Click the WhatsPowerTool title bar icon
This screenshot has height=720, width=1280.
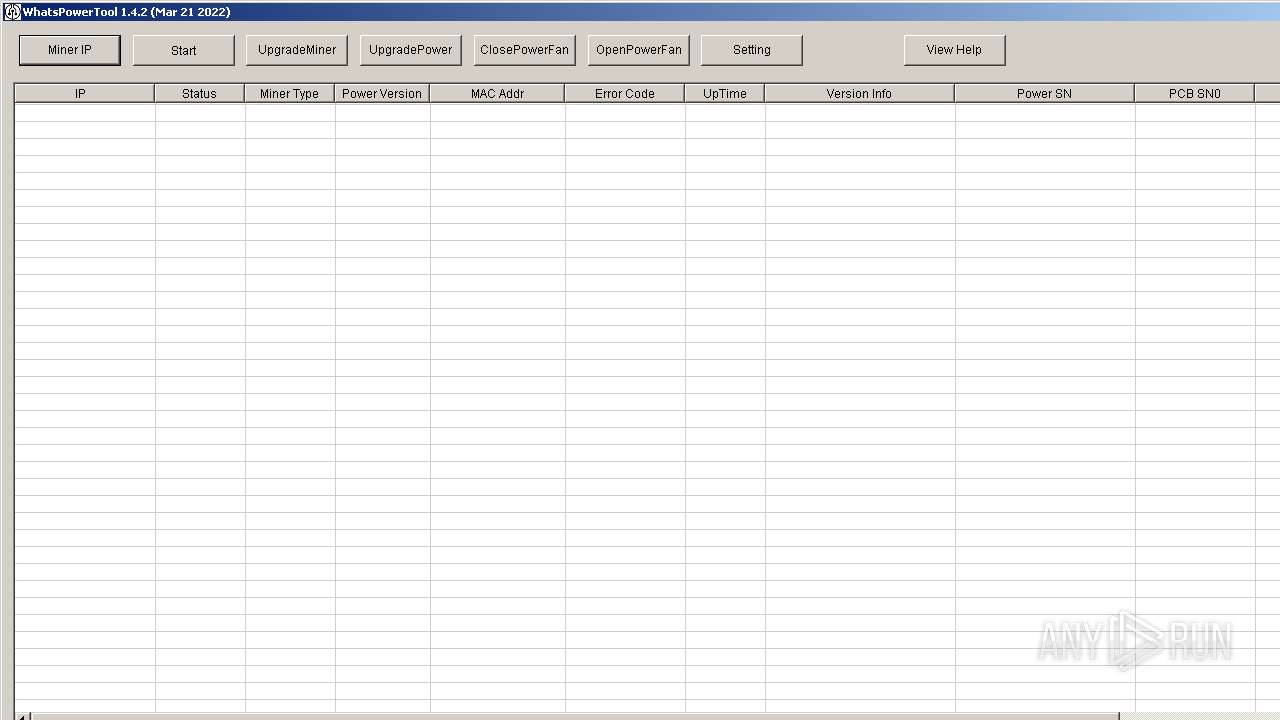coord(12,12)
